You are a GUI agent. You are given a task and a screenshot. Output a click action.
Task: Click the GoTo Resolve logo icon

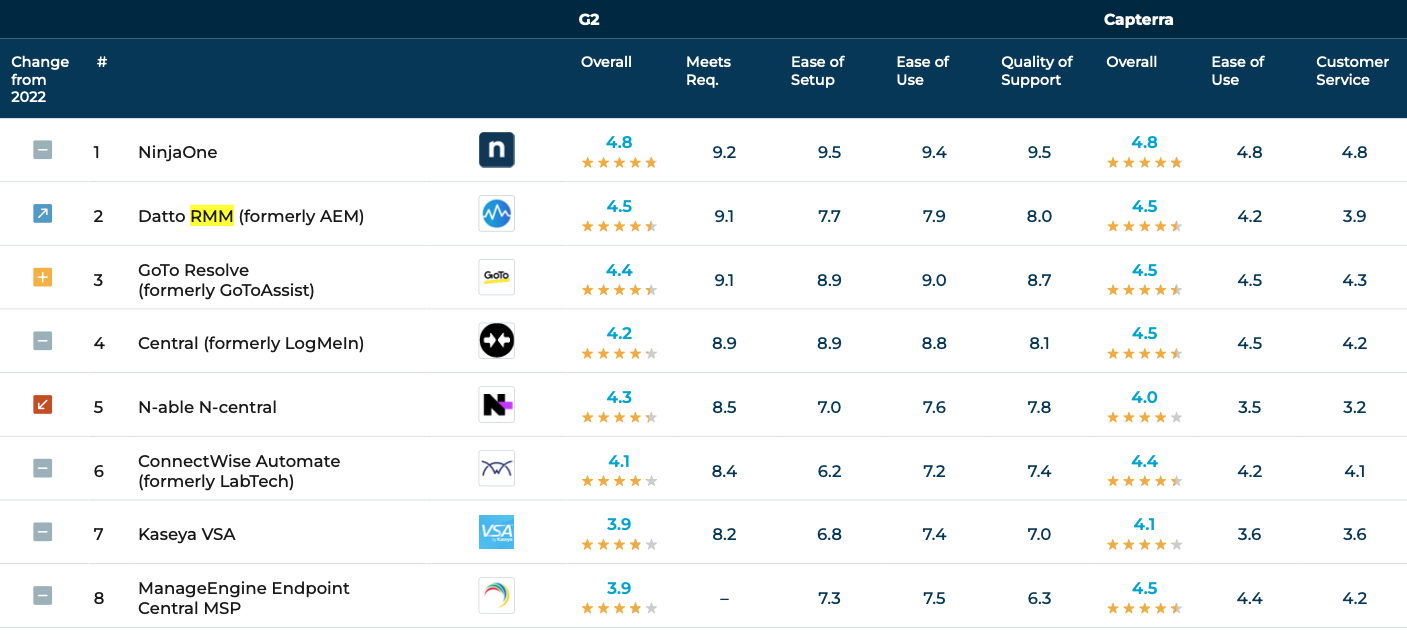[x=497, y=277]
